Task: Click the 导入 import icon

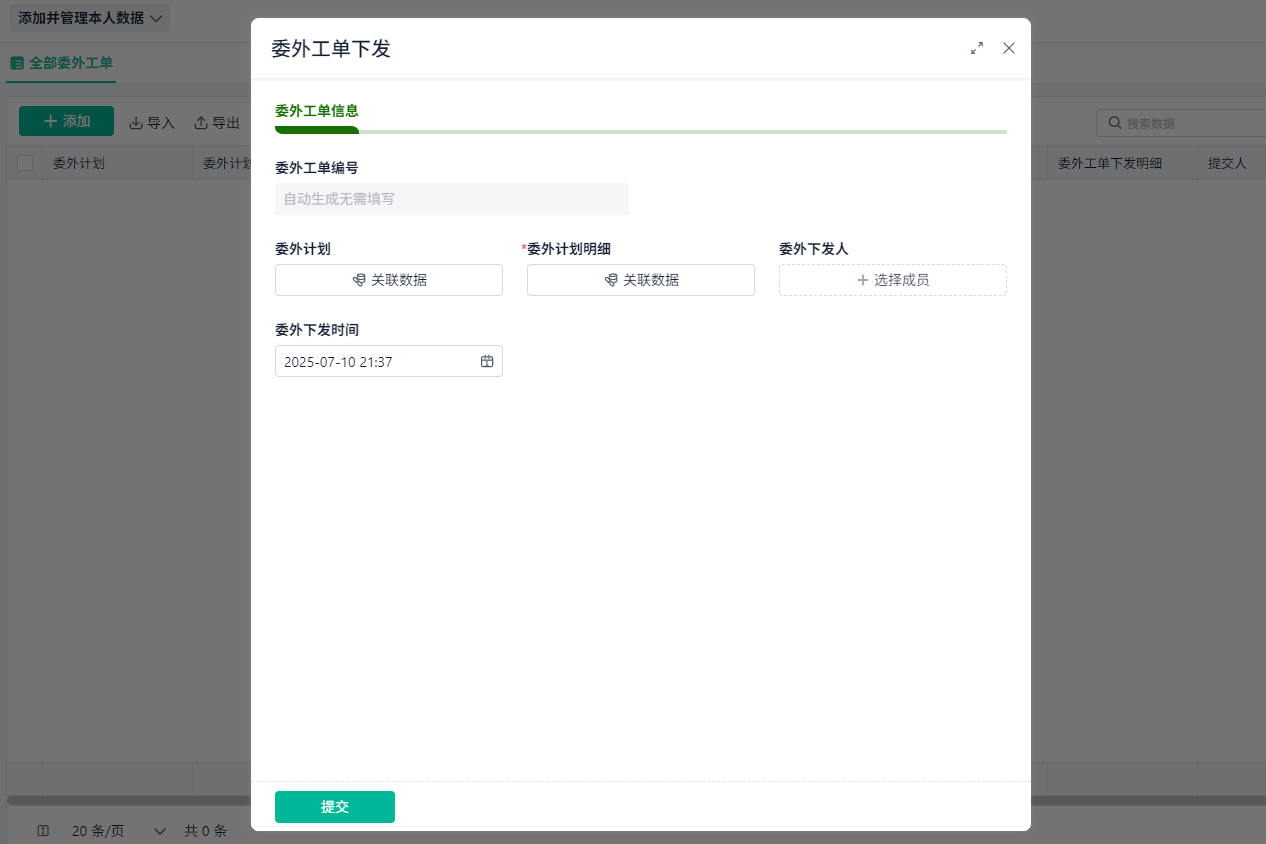Action: (136, 123)
